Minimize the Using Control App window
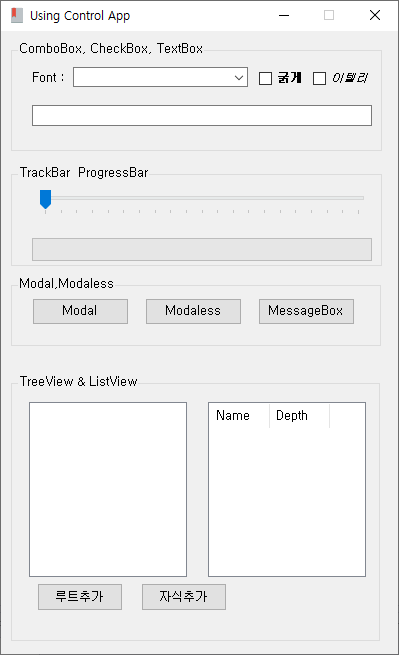Viewport: 399px width, 655px height. point(284,15)
